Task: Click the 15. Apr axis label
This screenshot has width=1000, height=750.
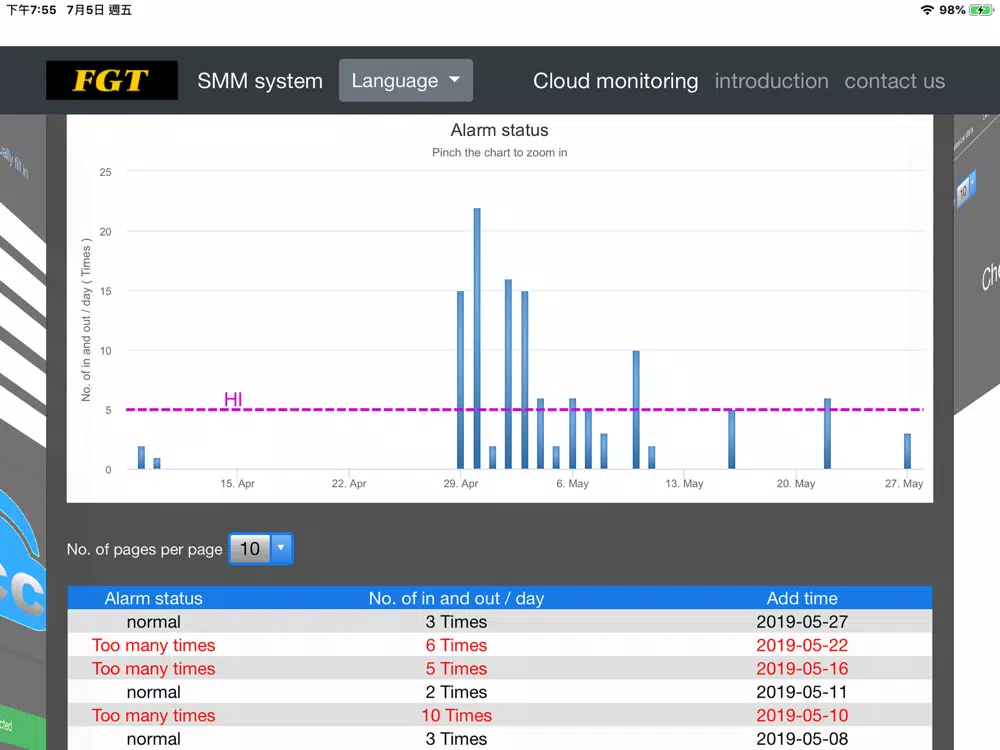Action: coord(237,483)
